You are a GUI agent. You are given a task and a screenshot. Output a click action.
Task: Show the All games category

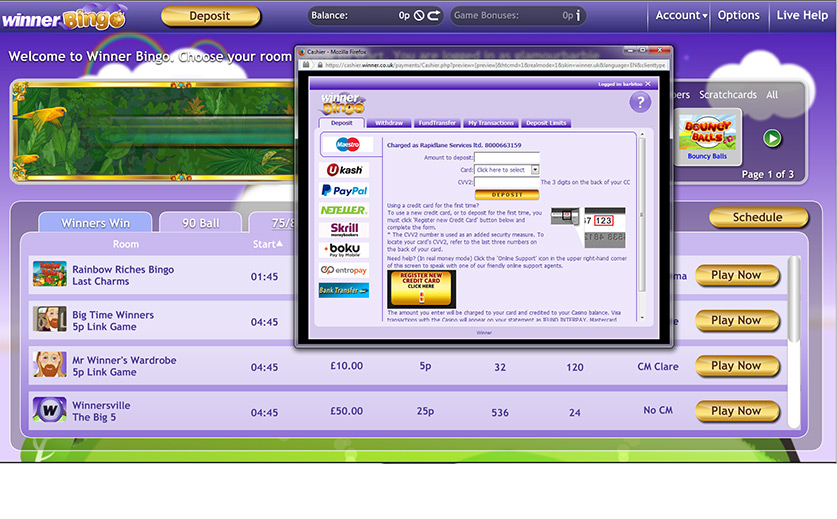tap(772, 95)
